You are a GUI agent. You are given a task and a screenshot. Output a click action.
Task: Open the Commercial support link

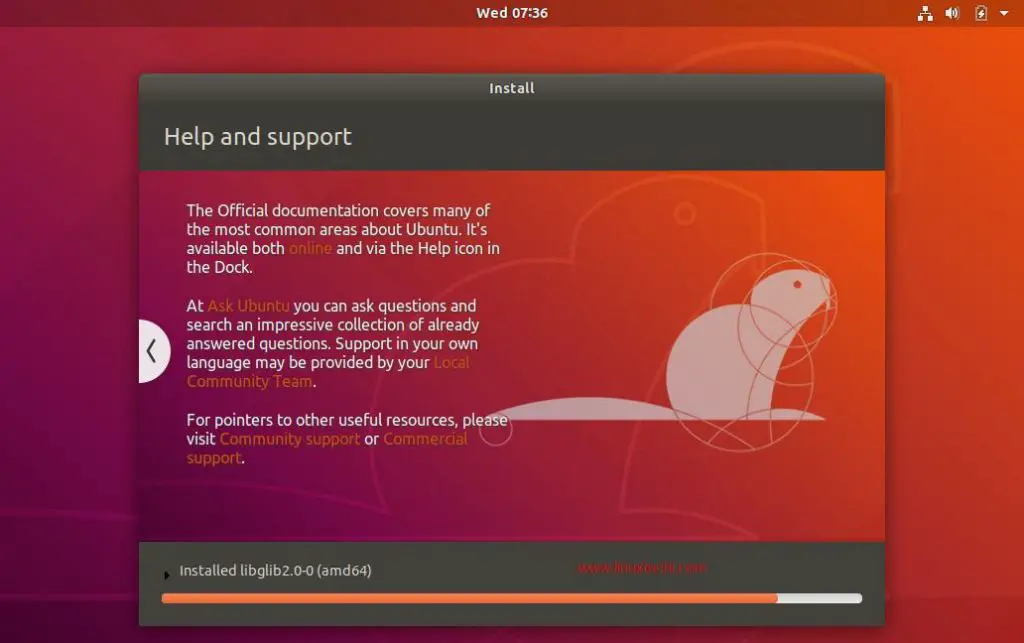tap(327, 448)
